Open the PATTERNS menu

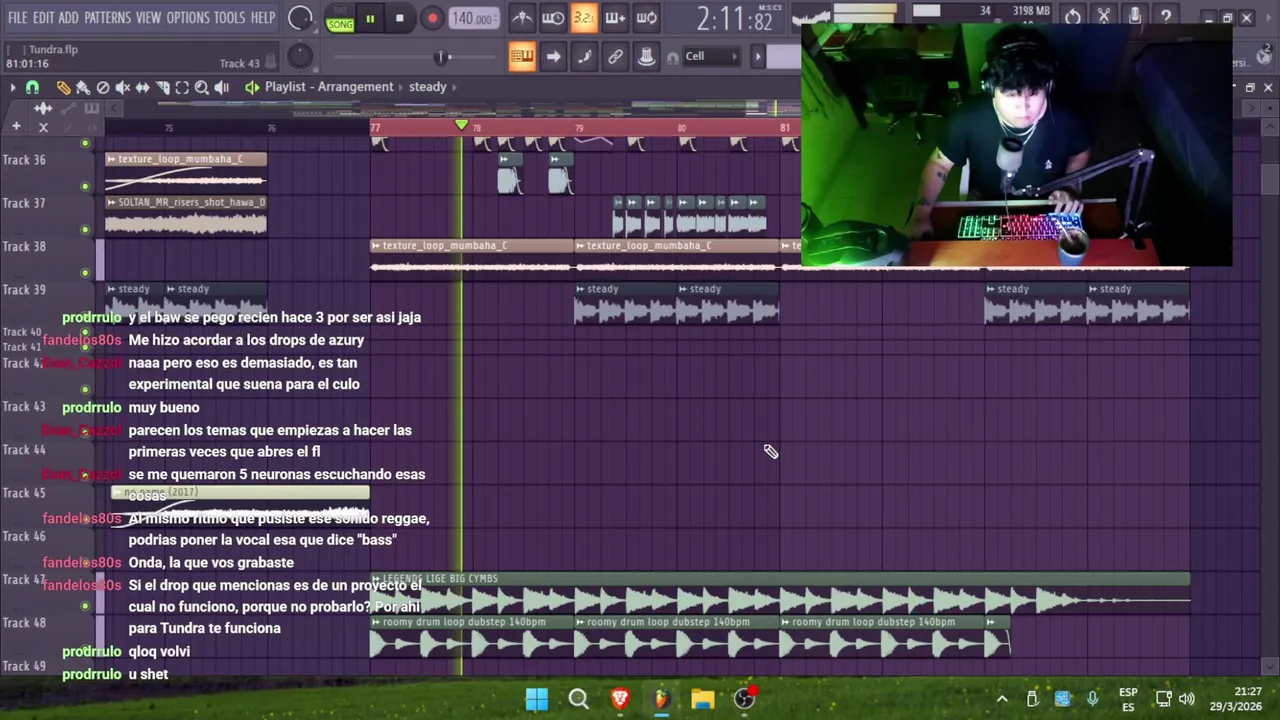tap(107, 18)
